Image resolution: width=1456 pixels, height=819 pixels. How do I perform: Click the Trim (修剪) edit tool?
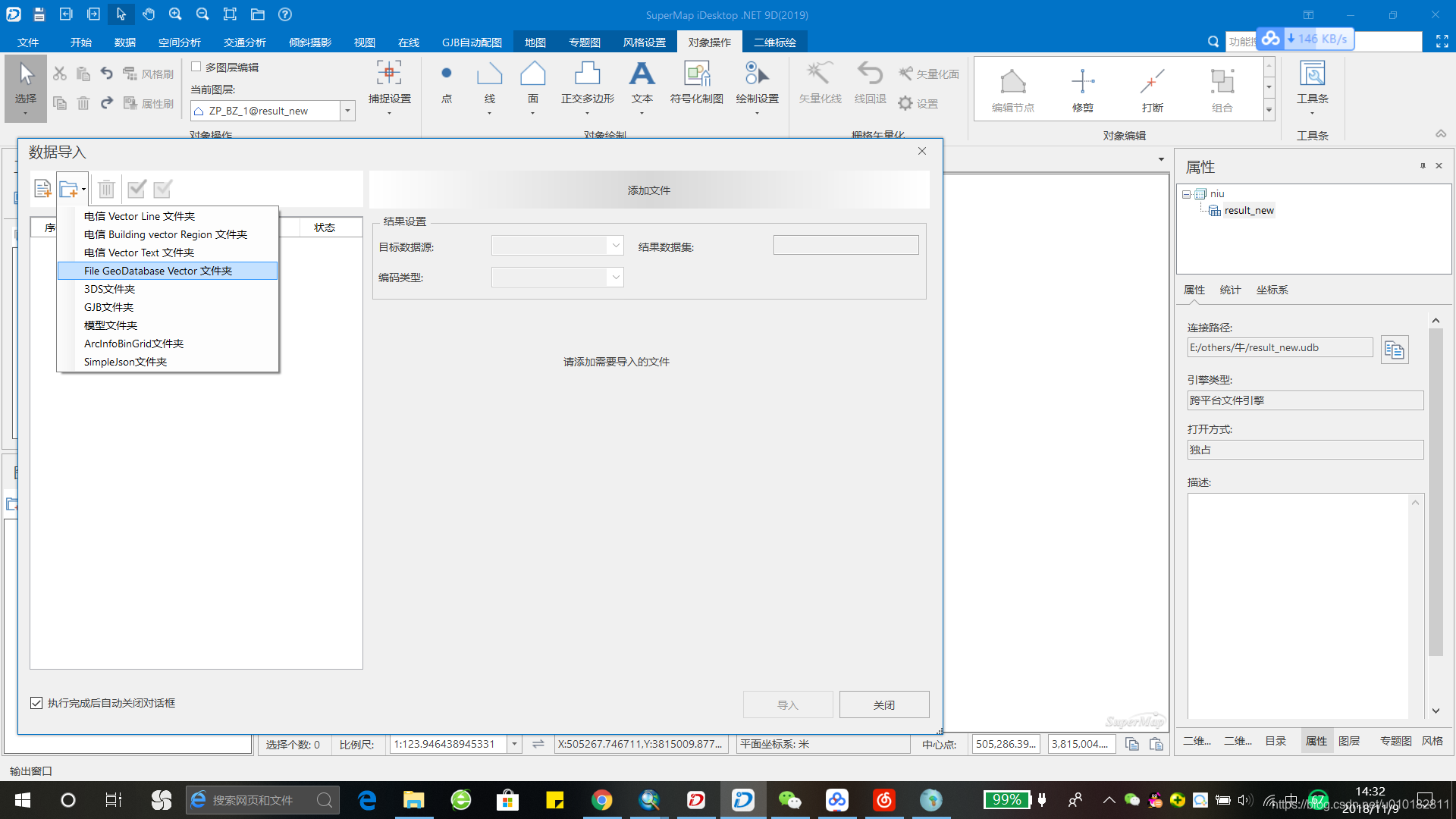click(1082, 89)
